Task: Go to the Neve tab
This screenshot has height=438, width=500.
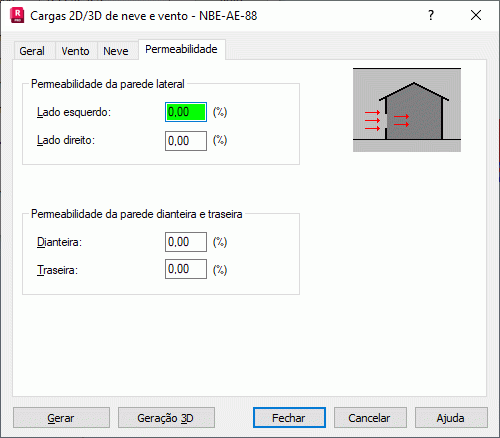Action: tap(116, 51)
